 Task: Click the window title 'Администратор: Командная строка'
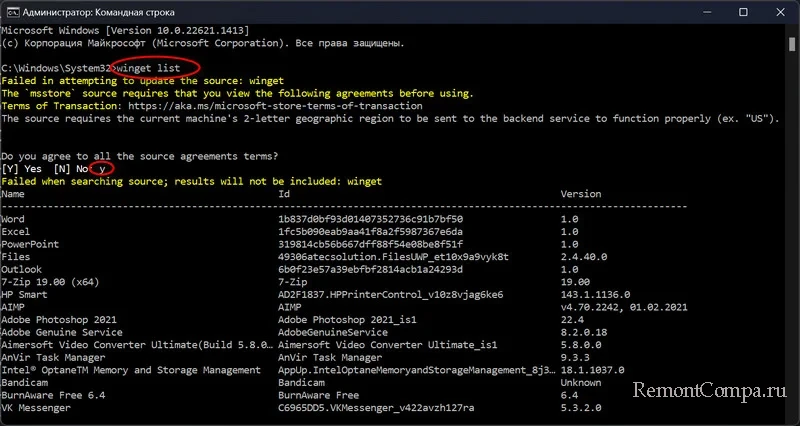point(98,12)
